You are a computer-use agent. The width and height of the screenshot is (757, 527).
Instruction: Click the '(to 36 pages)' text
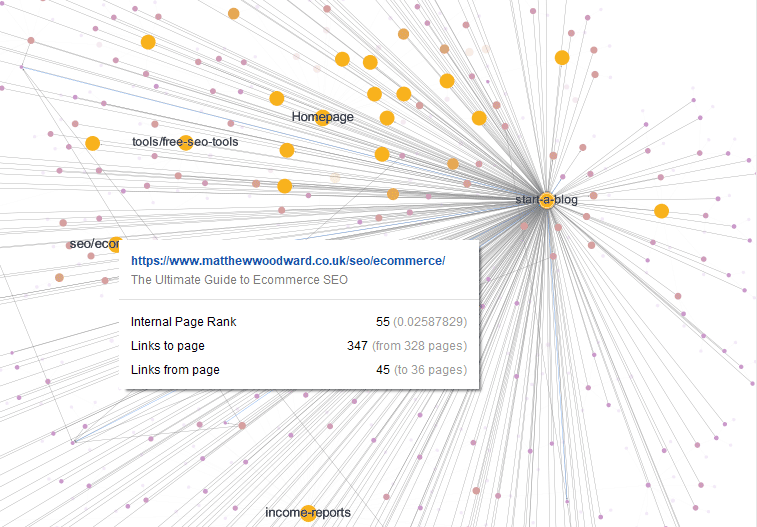coord(431,370)
